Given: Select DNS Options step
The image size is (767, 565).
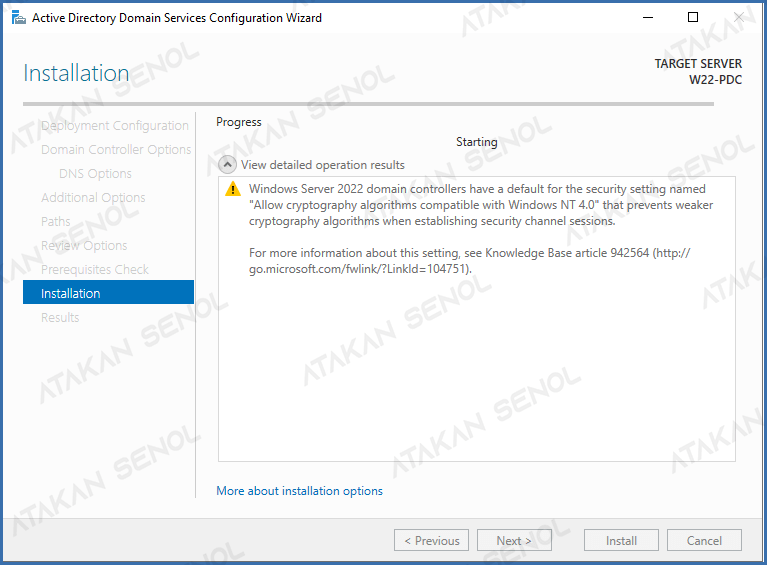Looking at the screenshot, I should coord(95,174).
